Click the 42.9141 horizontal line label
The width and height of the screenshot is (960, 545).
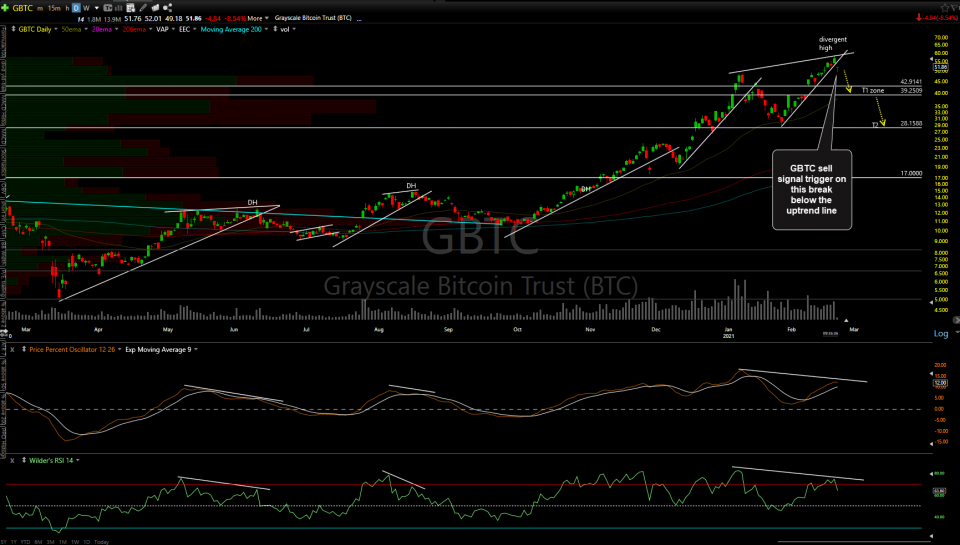click(911, 81)
